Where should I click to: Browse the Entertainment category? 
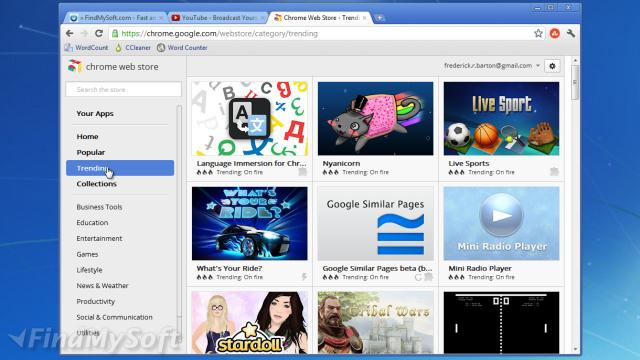click(x=99, y=238)
